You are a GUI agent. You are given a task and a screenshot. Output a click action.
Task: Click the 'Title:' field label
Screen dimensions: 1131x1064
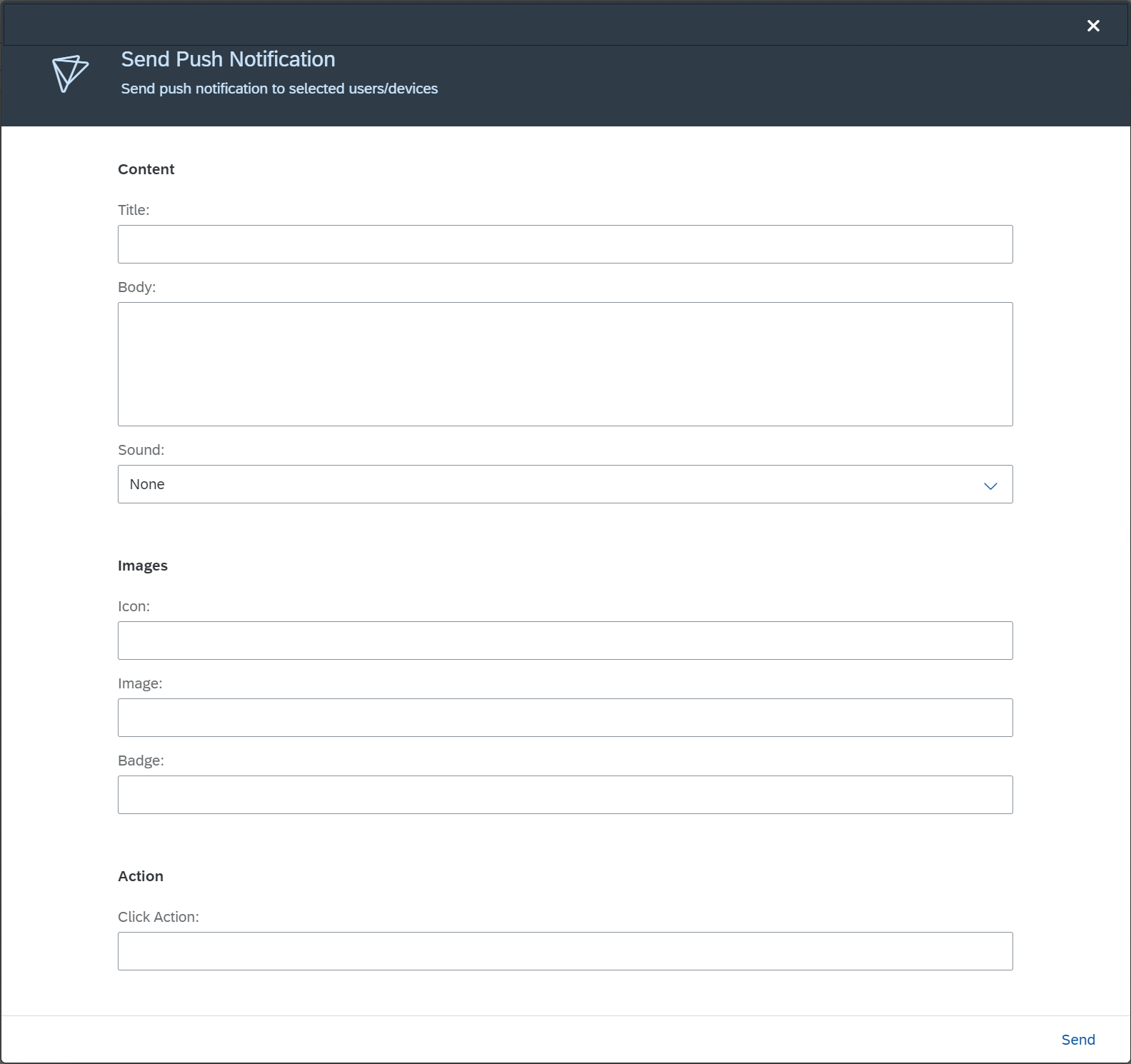[134, 210]
